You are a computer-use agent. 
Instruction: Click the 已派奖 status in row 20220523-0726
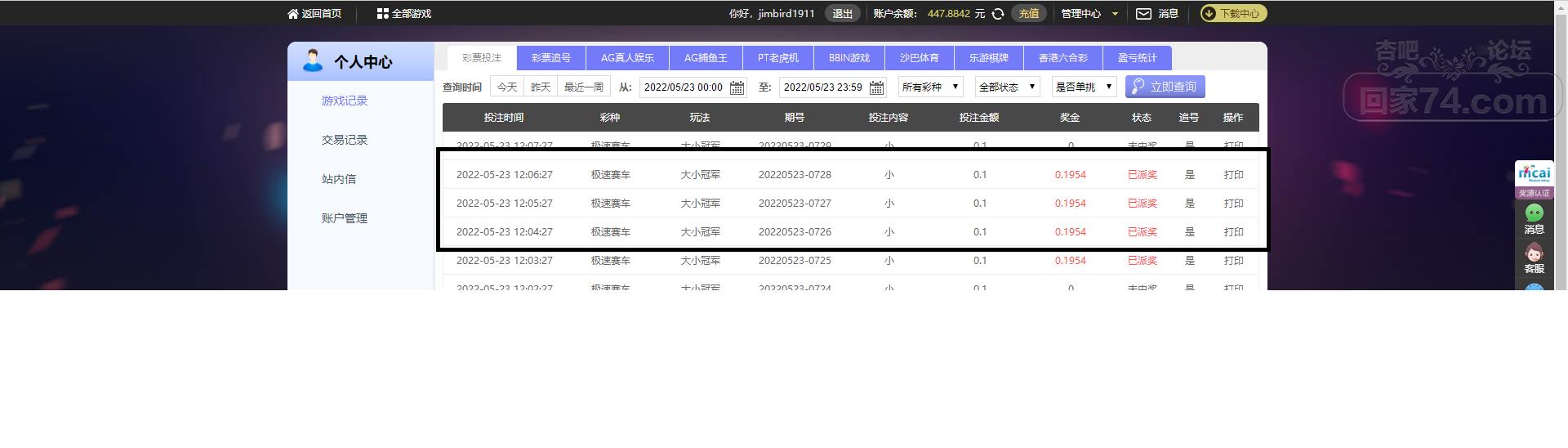pyautogui.click(x=1143, y=232)
